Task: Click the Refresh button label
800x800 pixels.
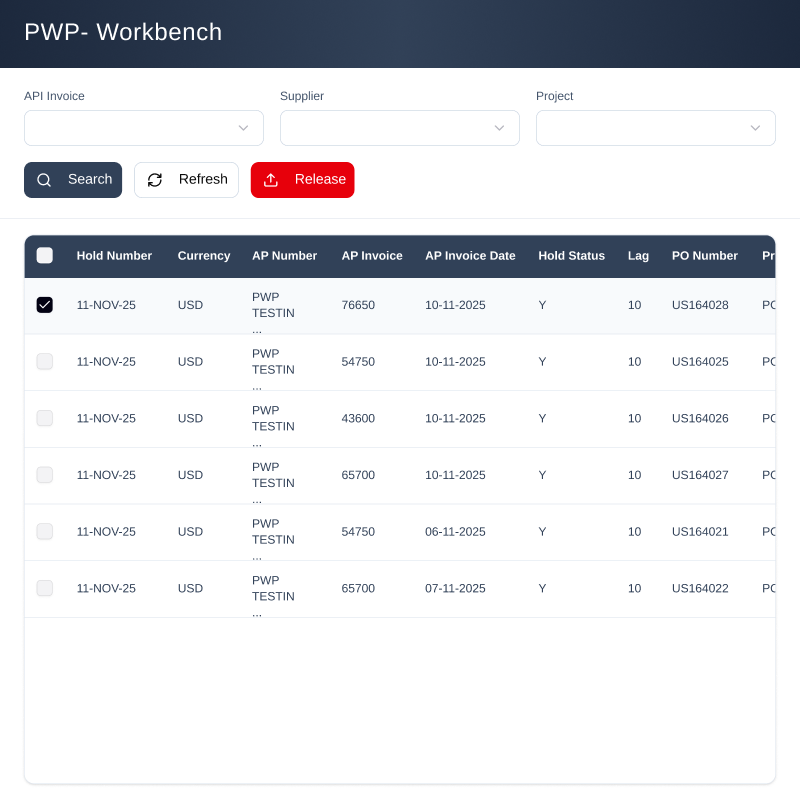Action: (203, 180)
